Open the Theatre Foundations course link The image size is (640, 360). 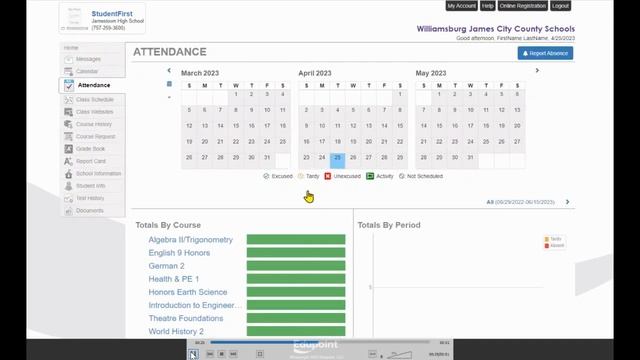[186, 318]
